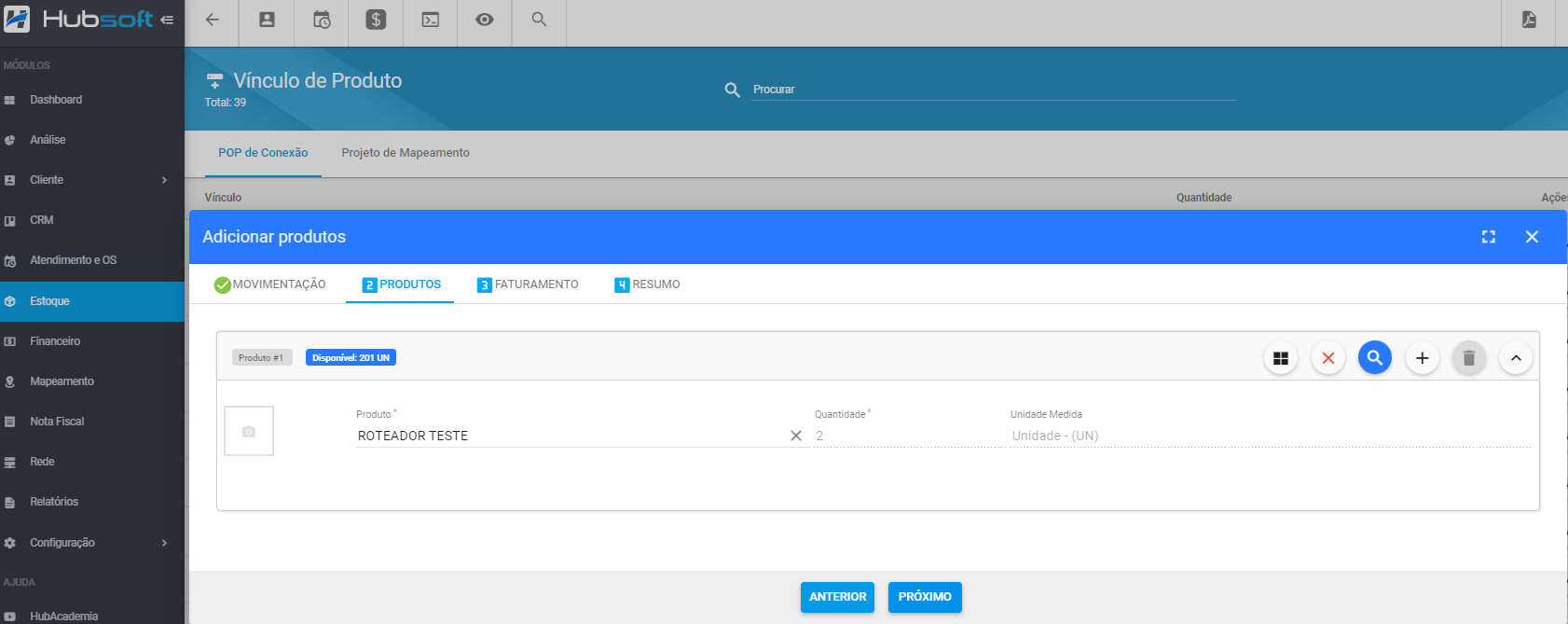Go back with the top toolbar arrow
Screen dimensions: 1568x624
[x=213, y=20]
